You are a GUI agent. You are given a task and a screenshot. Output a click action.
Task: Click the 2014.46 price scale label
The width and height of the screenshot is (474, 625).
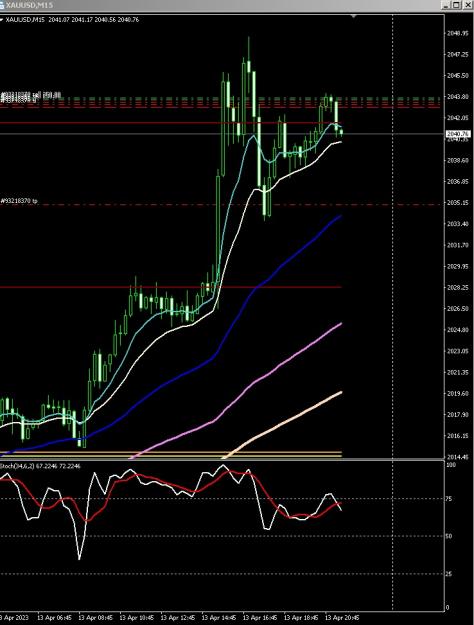click(457, 457)
